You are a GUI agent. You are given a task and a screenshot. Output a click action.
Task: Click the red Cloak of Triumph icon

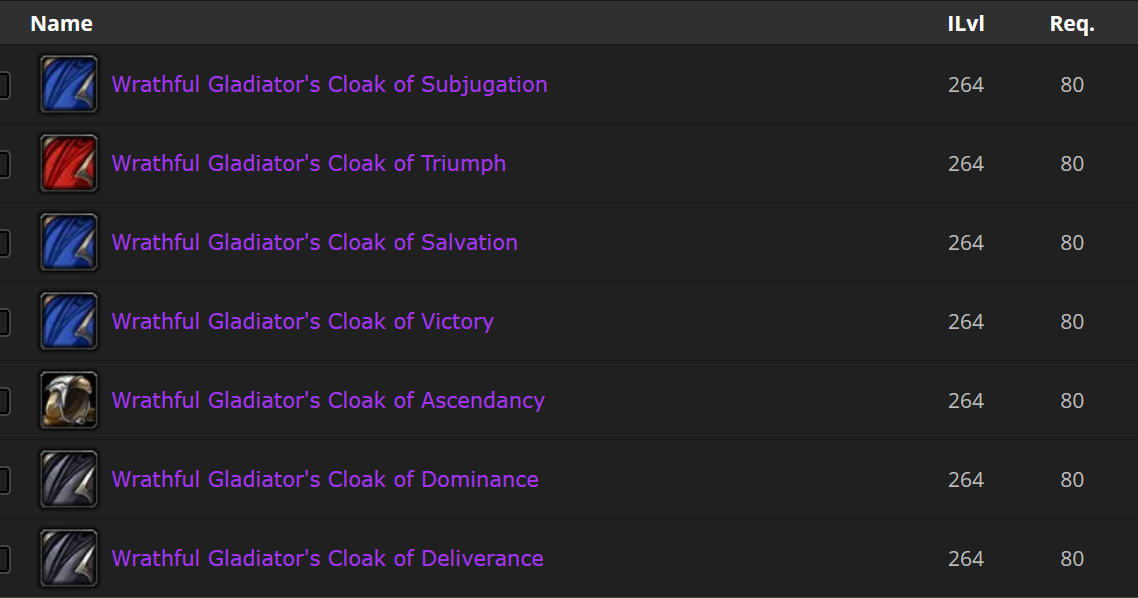(x=69, y=163)
